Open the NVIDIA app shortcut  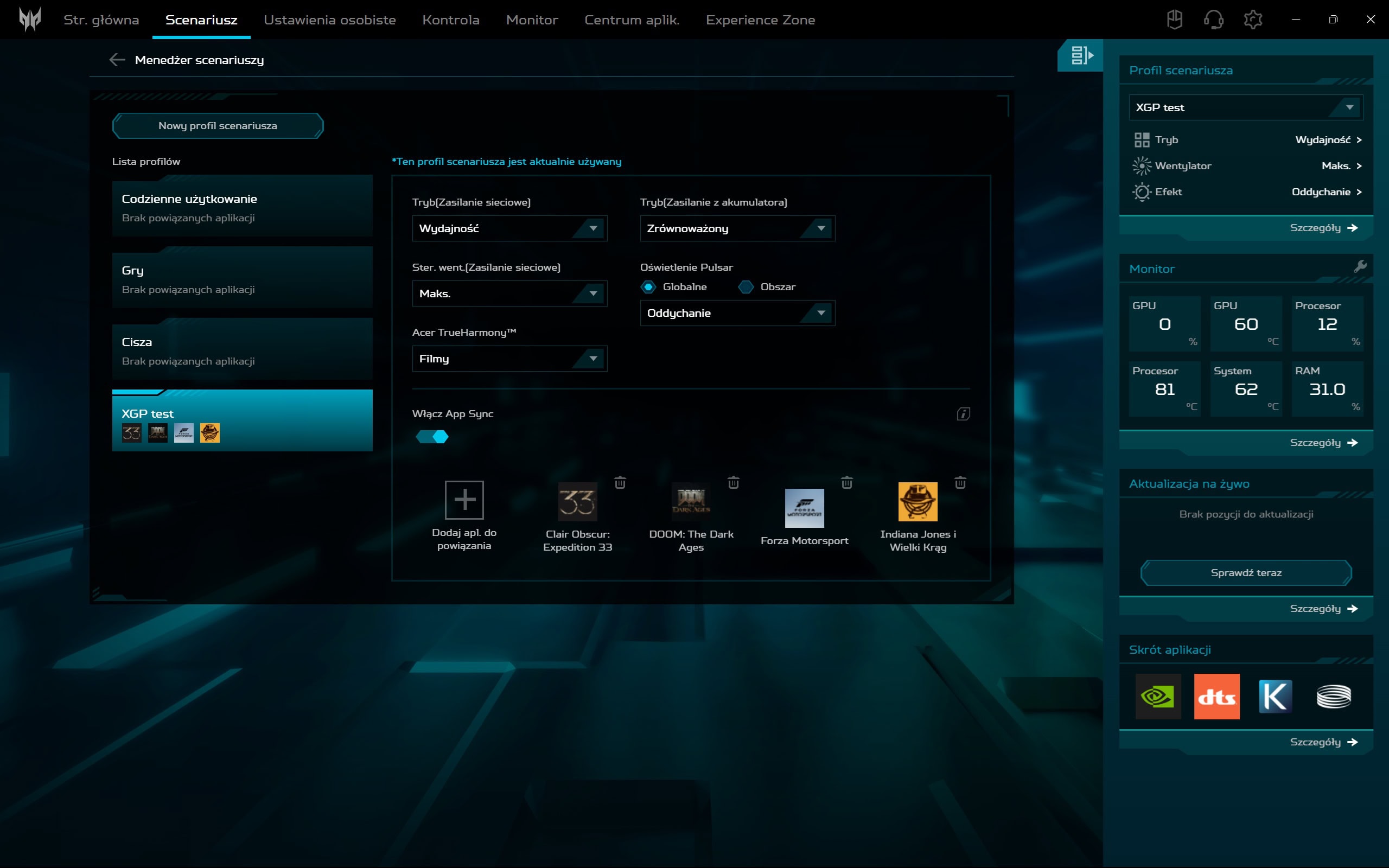1158,697
